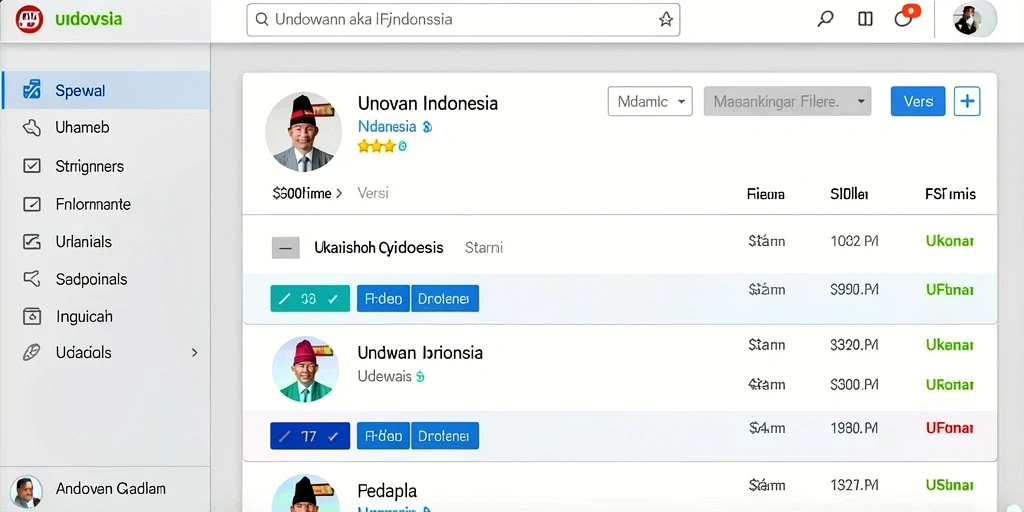Click the SlOller column header
1024x512 pixels.
point(849,194)
